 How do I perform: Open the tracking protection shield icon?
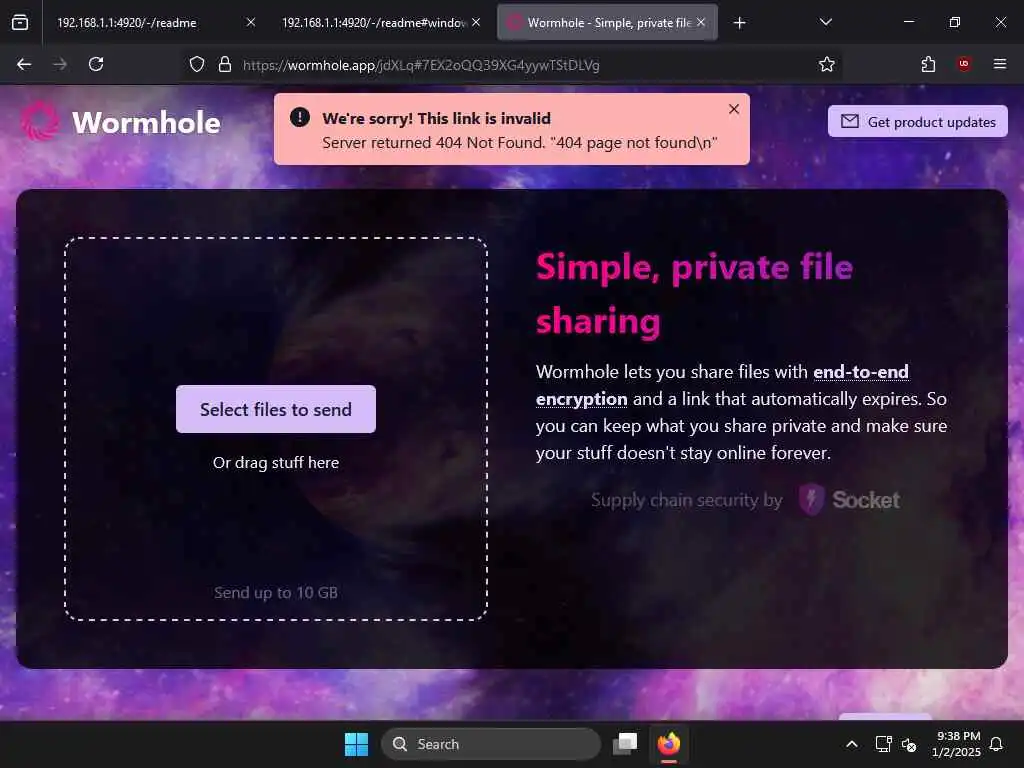point(197,64)
